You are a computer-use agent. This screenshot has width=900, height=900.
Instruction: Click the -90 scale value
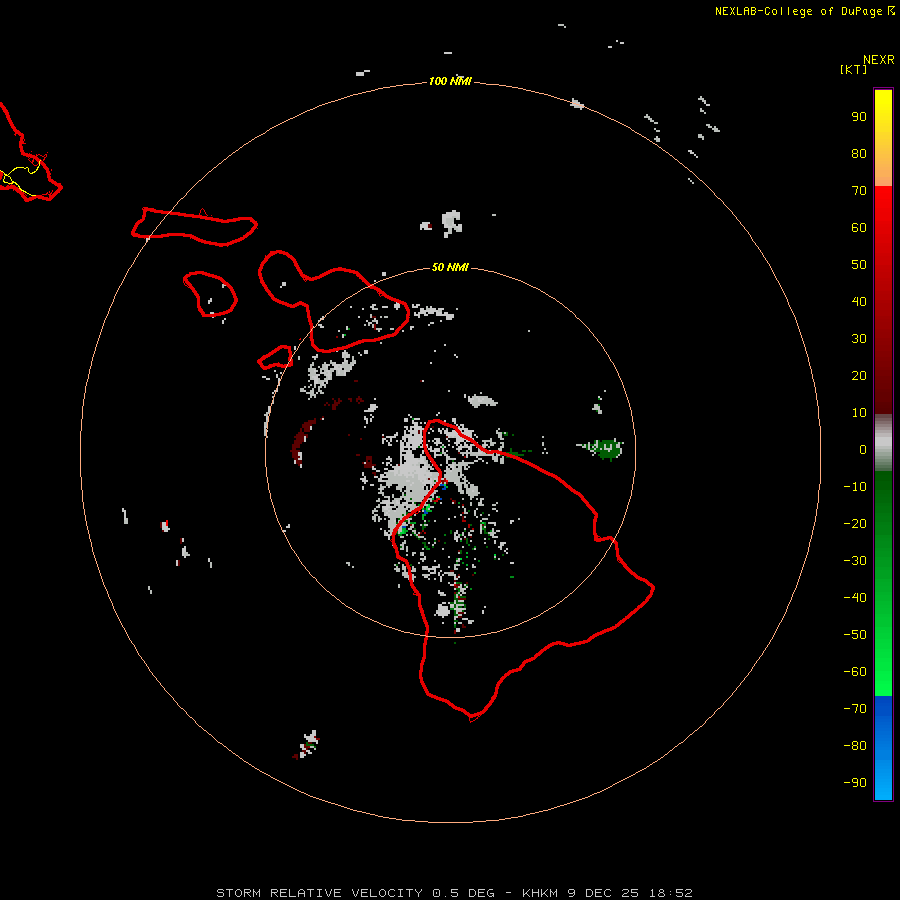855,783
